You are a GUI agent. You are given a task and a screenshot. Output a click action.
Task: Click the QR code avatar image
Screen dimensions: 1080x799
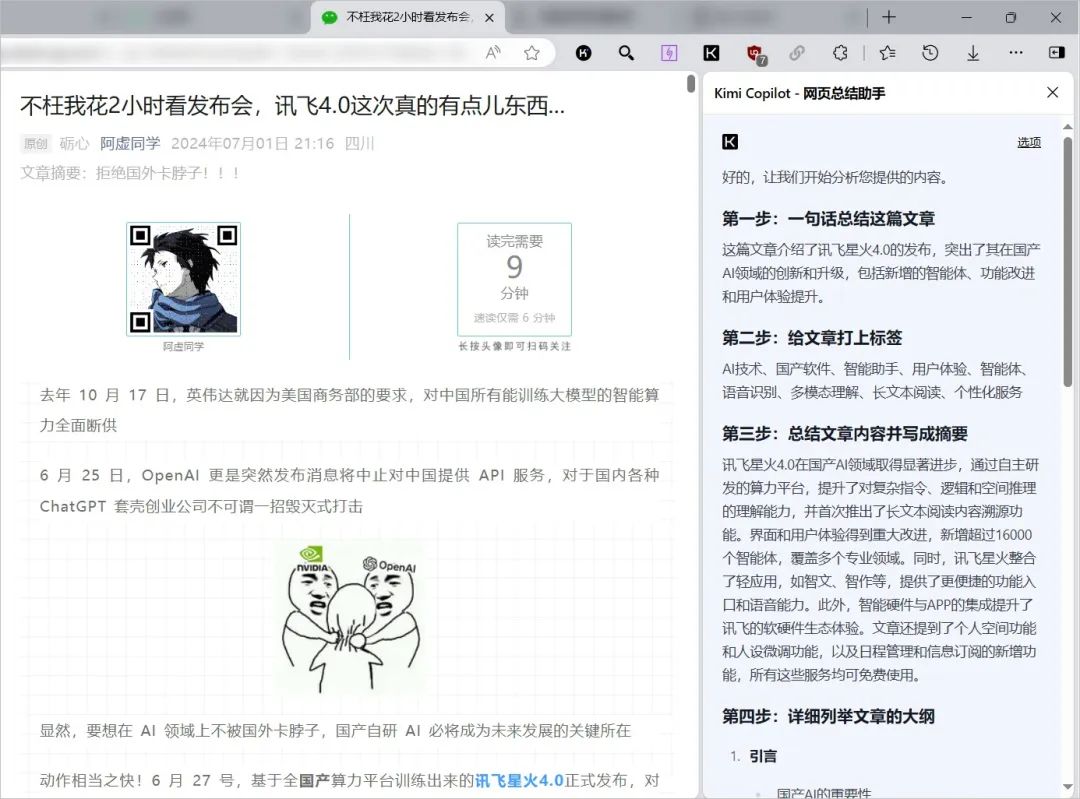(183, 279)
